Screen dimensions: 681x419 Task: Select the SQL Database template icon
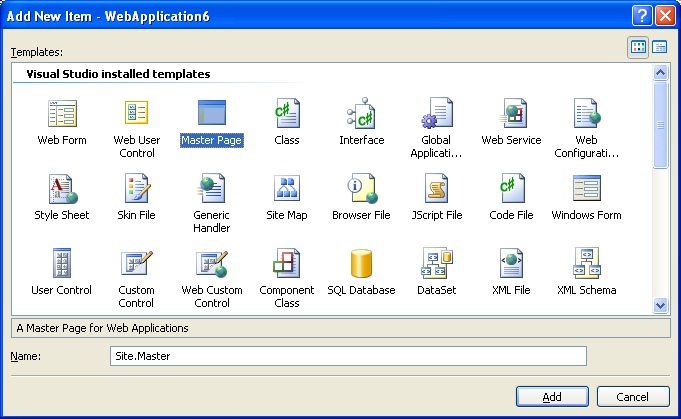point(361,263)
